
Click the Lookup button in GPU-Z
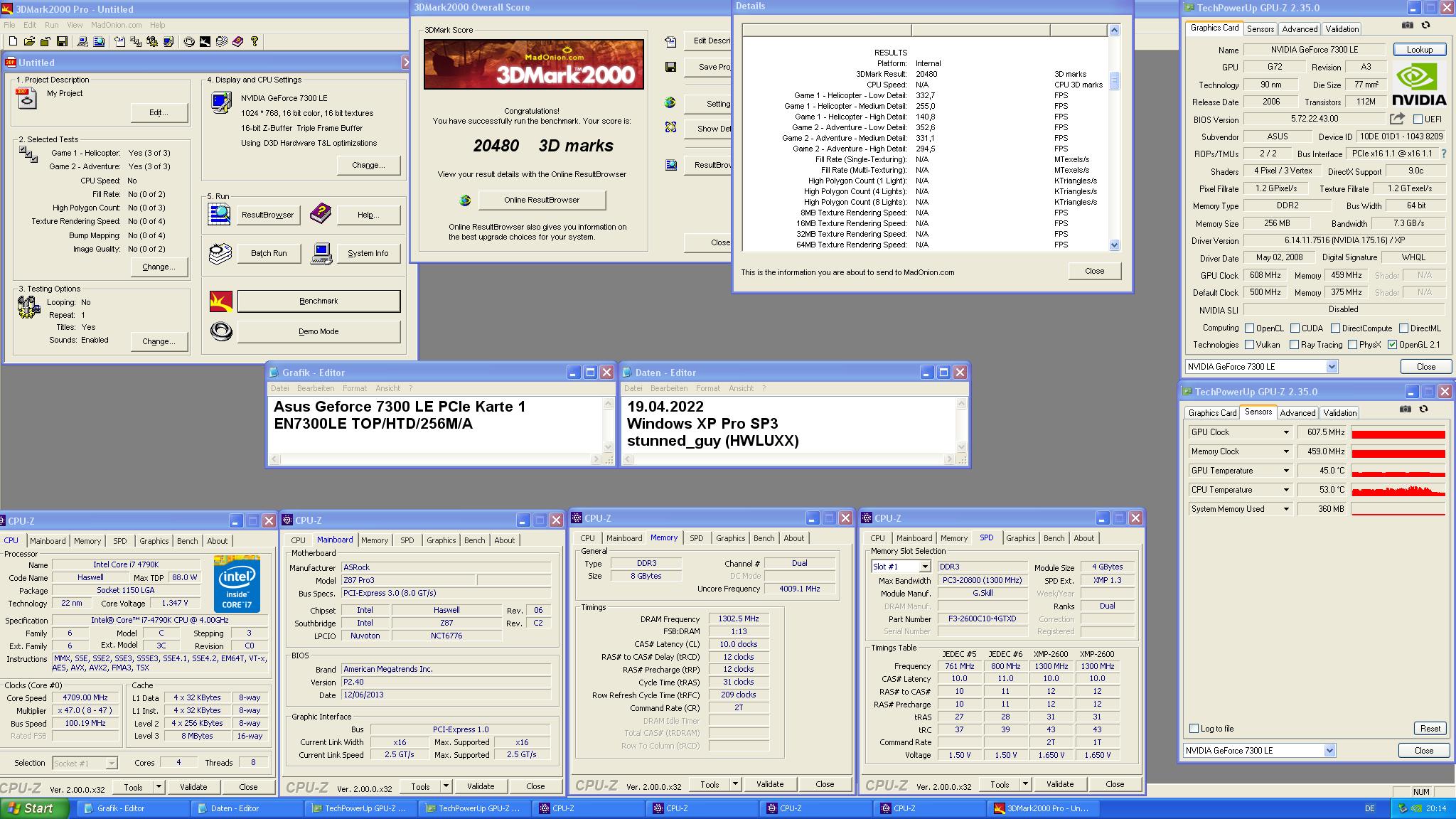coord(1419,50)
